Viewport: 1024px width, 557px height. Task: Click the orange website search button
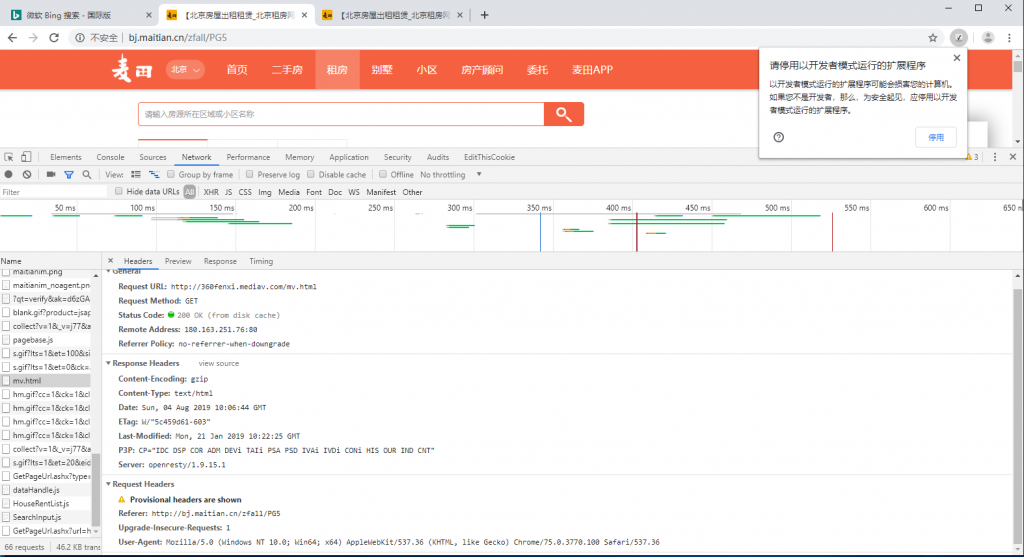(564, 114)
